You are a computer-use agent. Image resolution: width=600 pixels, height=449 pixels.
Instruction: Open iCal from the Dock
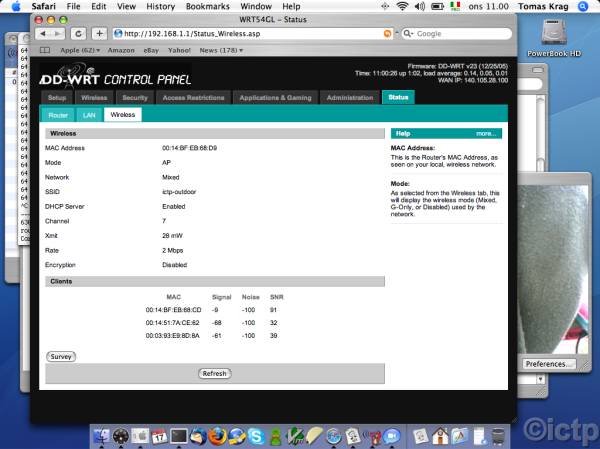(159, 436)
